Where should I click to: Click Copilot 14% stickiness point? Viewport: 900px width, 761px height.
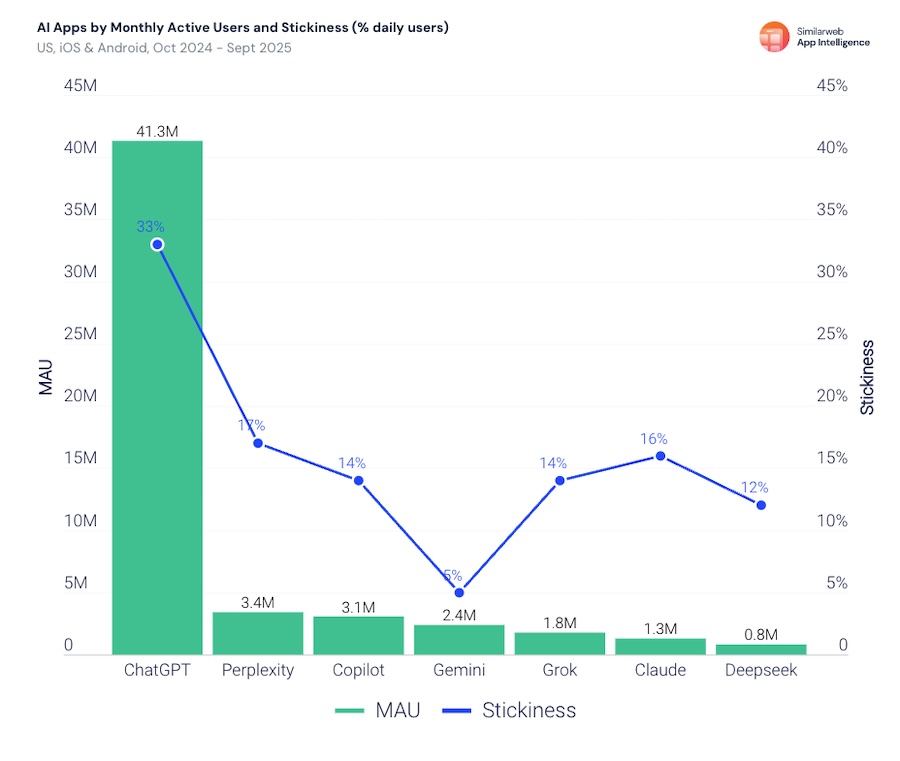[x=358, y=481]
